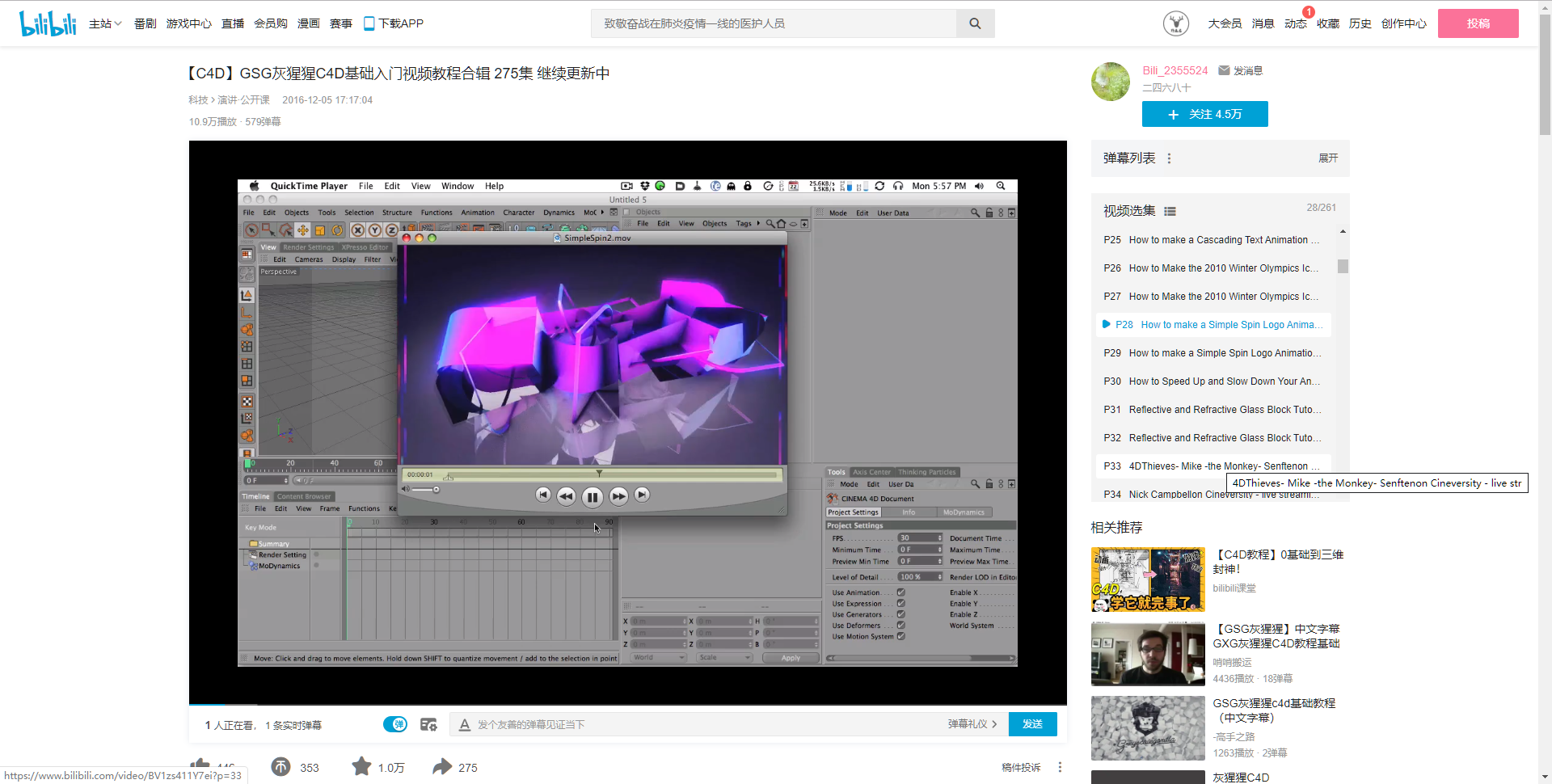The height and width of the screenshot is (784, 1552).
Task: Select P27 How to Make the 2010 Winter Olympics
Action: pos(1212,297)
